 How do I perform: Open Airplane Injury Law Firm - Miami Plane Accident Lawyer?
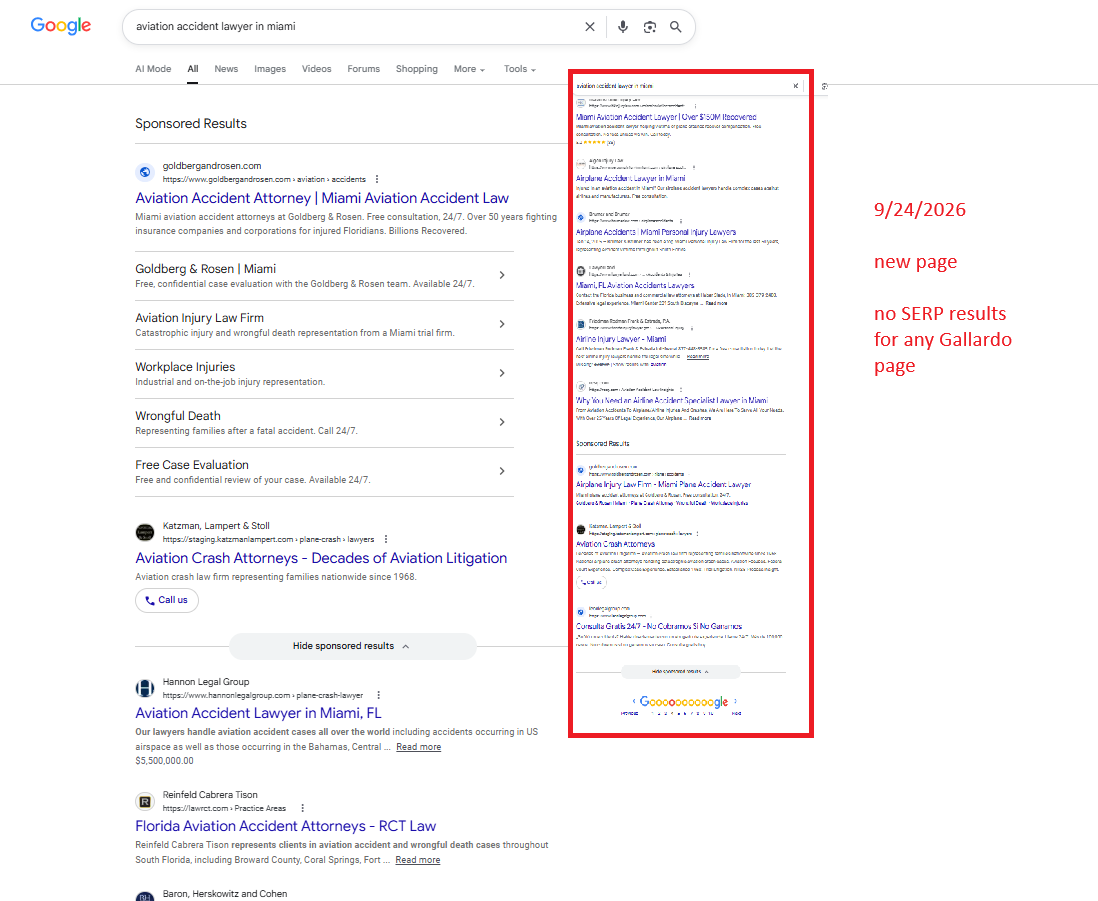(663, 484)
